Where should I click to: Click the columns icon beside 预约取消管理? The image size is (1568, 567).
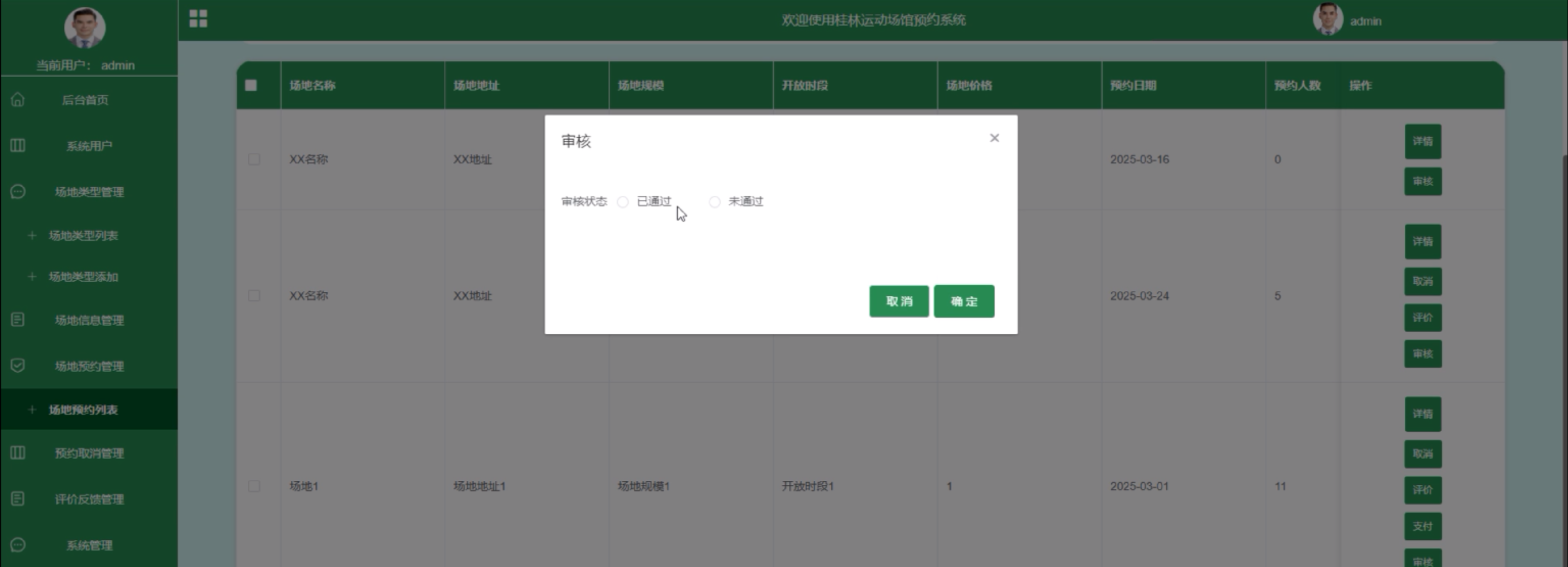click(18, 453)
